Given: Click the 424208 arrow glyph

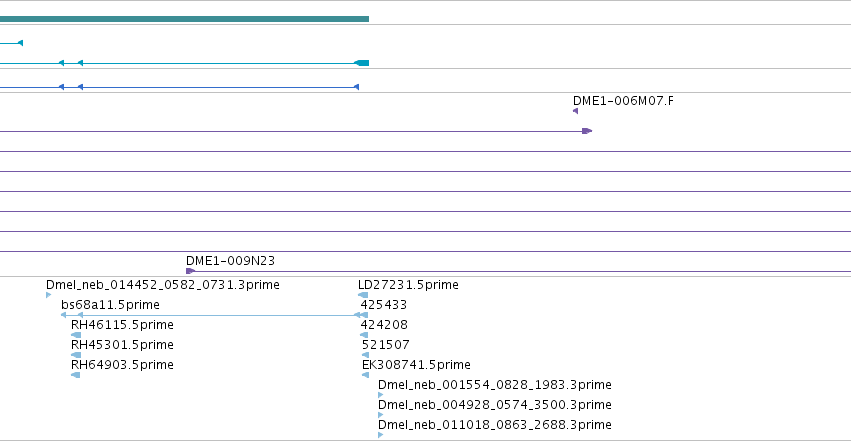Looking at the screenshot, I should (x=364, y=335).
